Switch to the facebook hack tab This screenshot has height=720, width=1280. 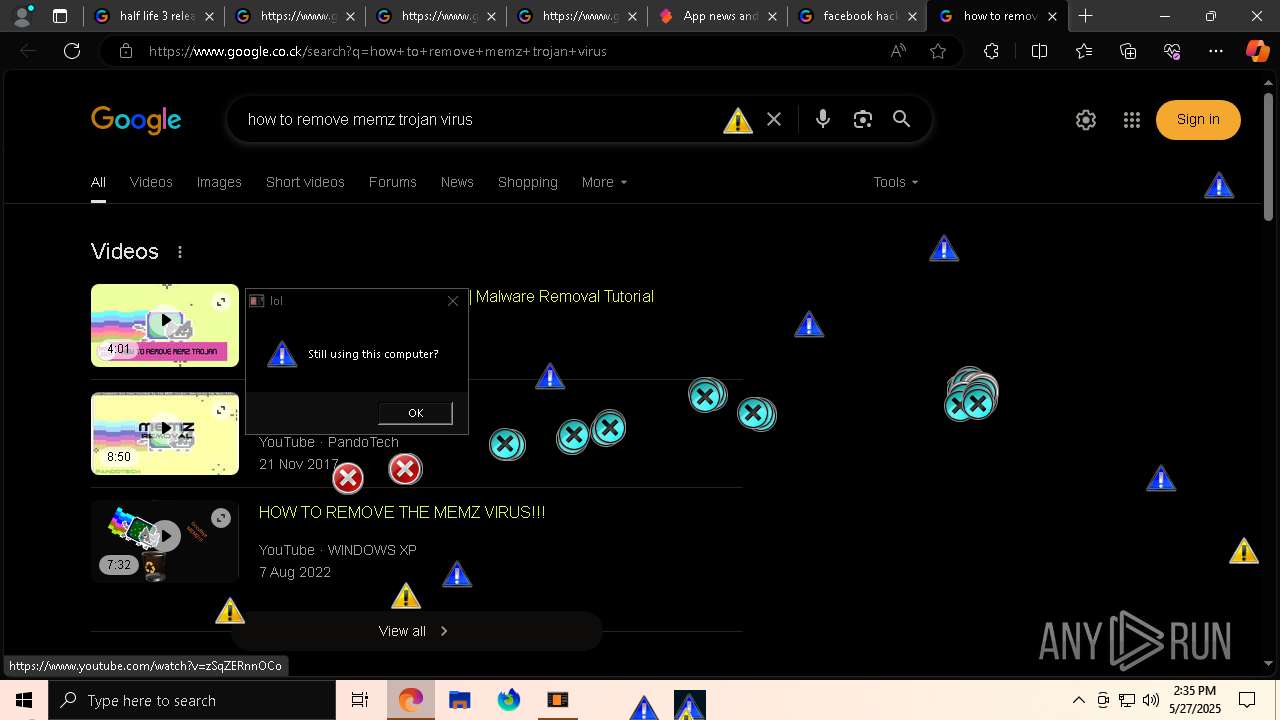point(858,16)
